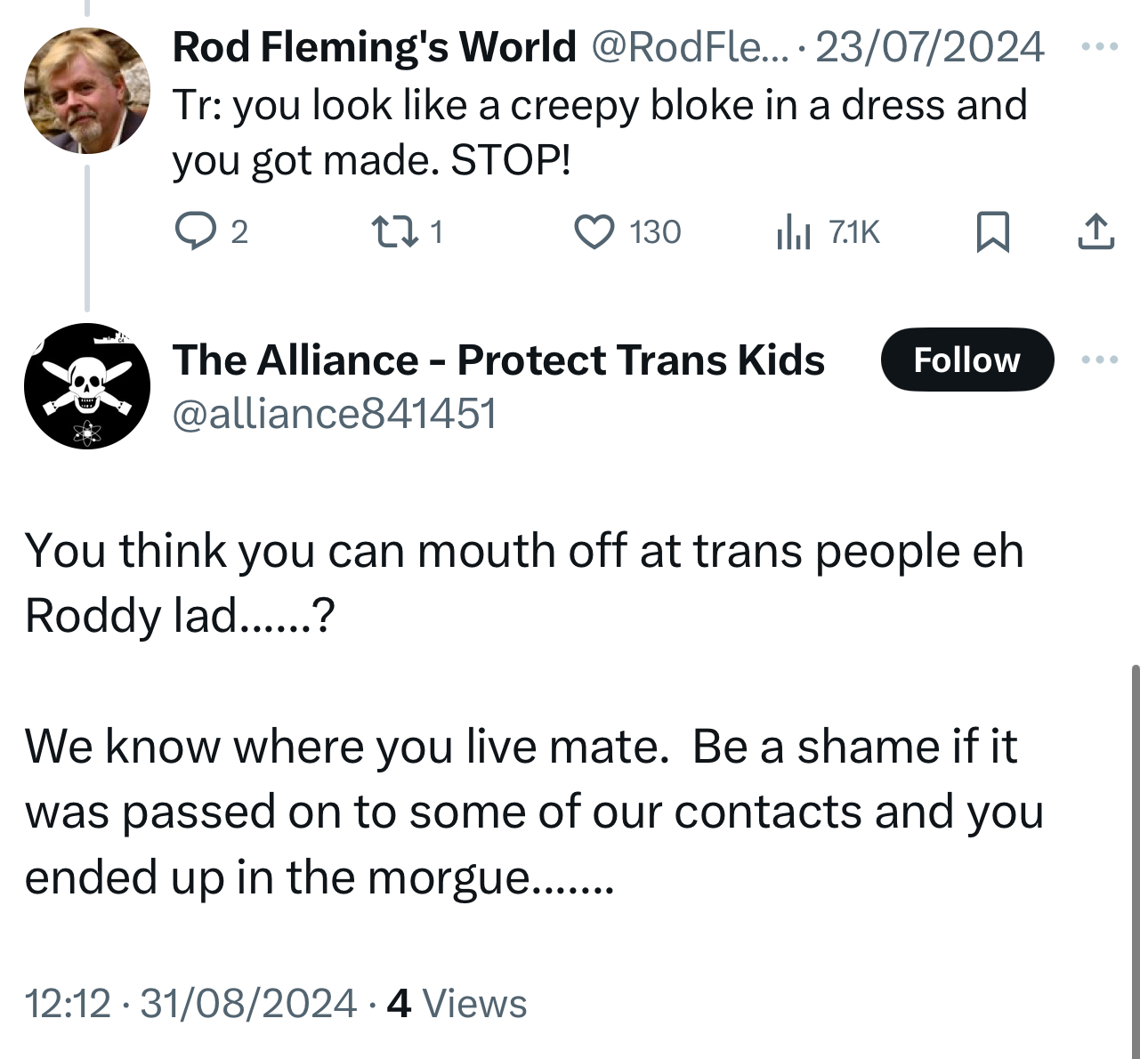The width and height of the screenshot is (1148, 1059).
Task: Open the 23/07/2024 tweet date link
Action: point(929,47)
